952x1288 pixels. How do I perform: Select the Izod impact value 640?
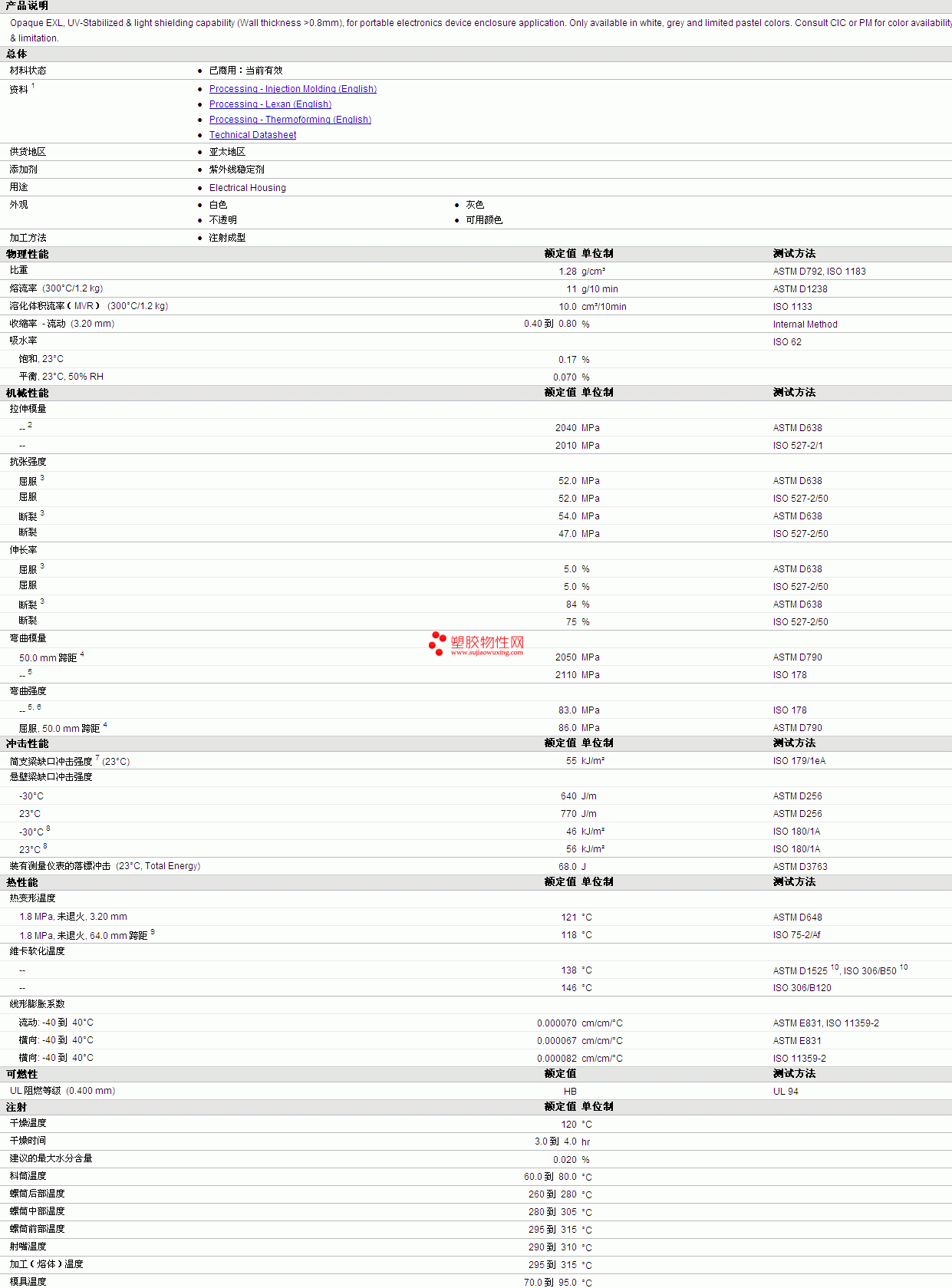point(568,796)
